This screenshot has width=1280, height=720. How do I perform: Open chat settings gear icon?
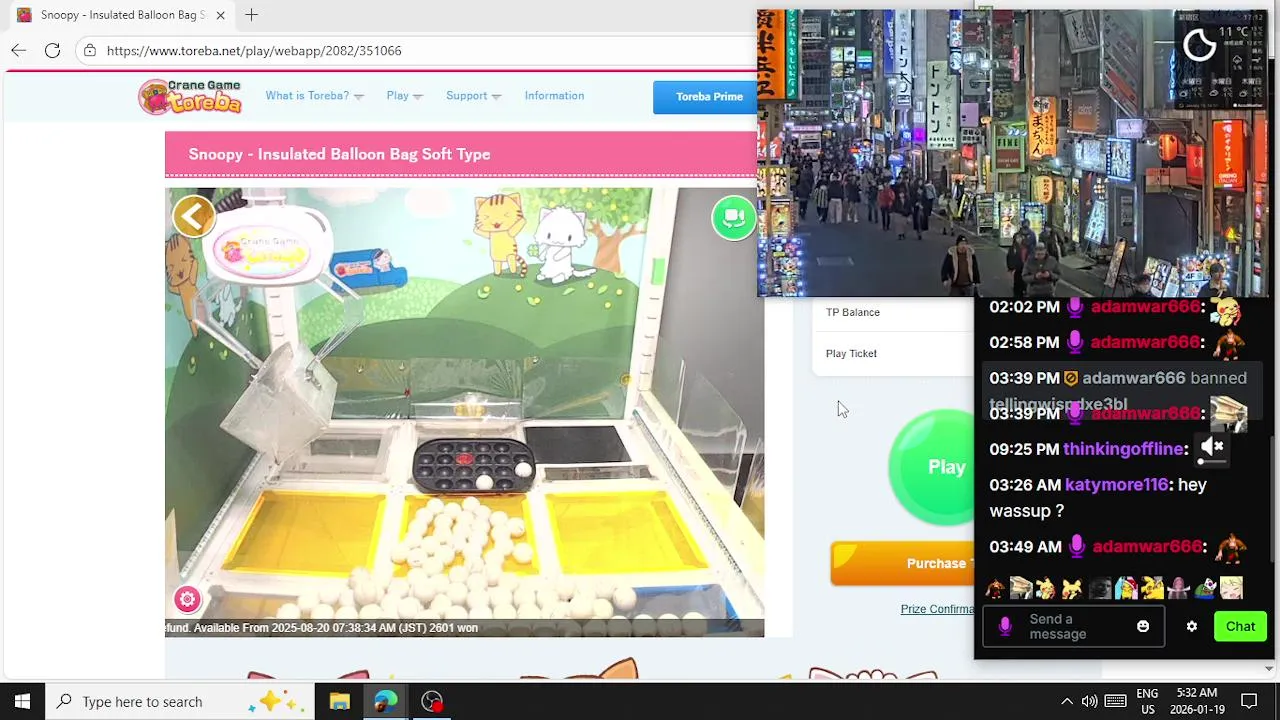(1191, 626)
